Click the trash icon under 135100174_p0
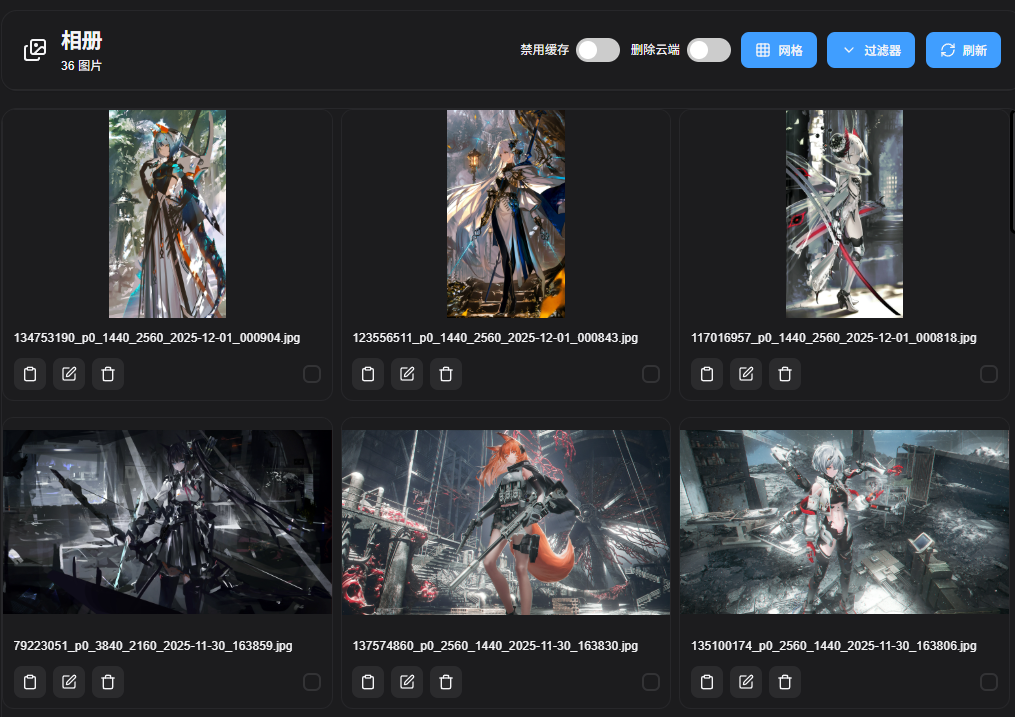 click(784, 681)
